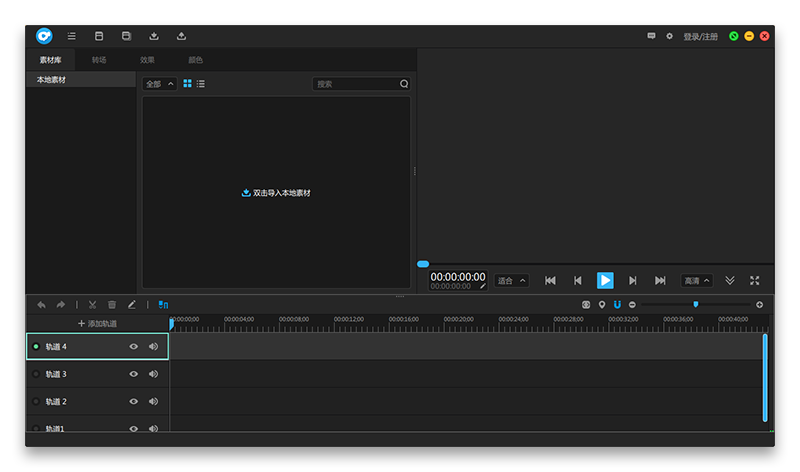Click the 轨道 3 track label
Viewport: 800px width, 472px height.
pos(56,374)
